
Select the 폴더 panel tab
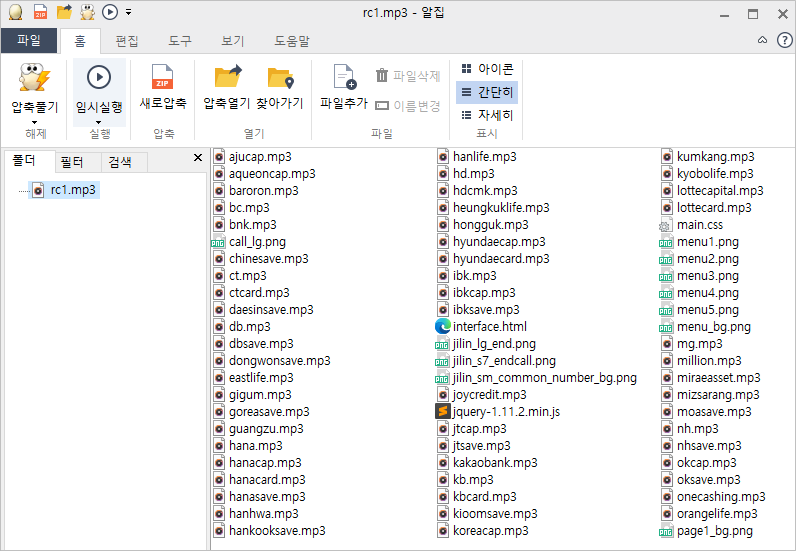(x=28, y=161)
